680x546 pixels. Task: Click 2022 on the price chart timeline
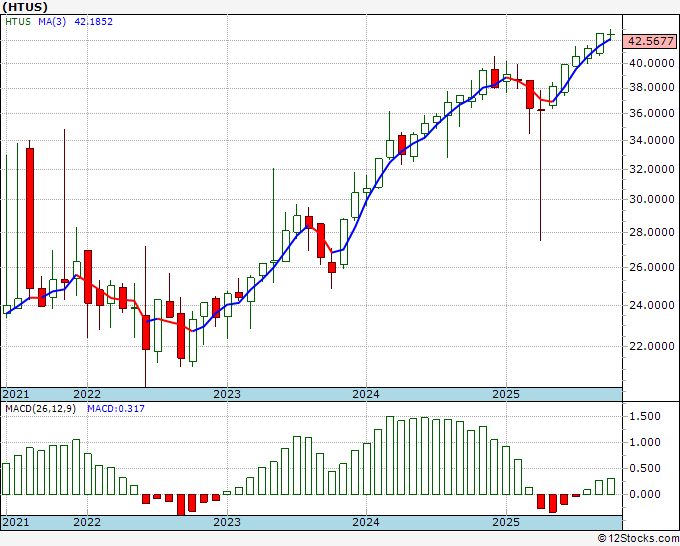pos(87,394)
